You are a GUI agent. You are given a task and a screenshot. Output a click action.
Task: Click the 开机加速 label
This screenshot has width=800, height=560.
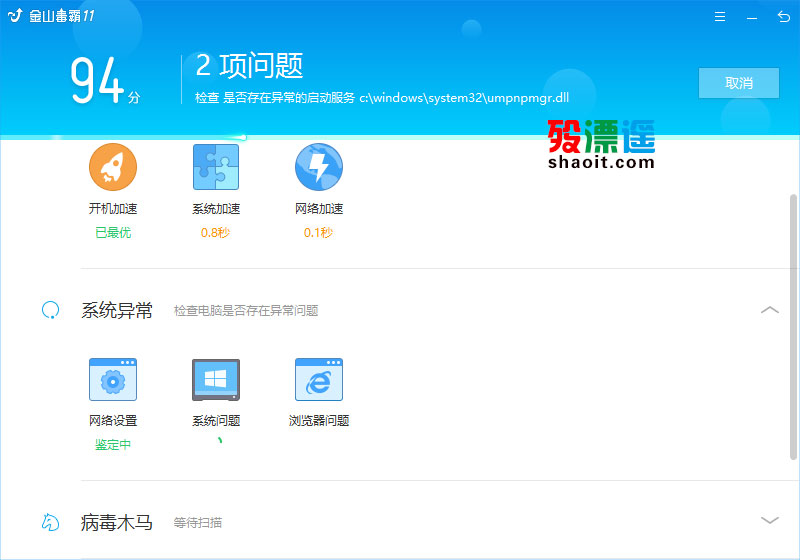113,209
